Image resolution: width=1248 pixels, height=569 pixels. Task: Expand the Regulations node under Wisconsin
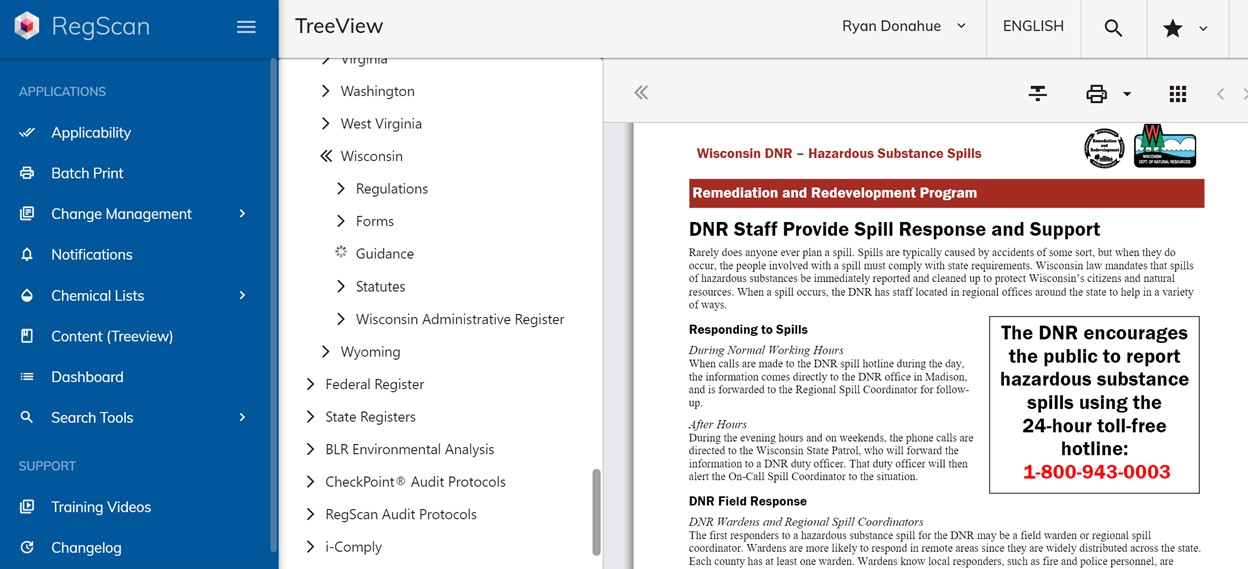341,189
